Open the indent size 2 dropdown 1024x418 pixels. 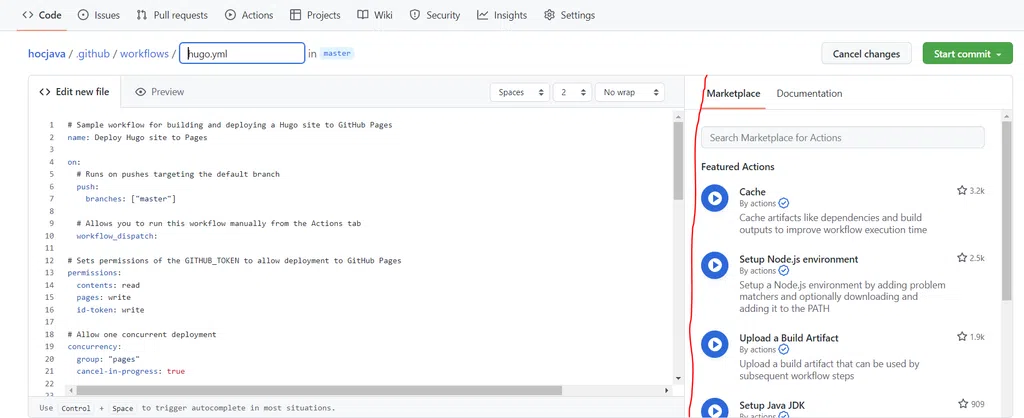click(572, 93)
